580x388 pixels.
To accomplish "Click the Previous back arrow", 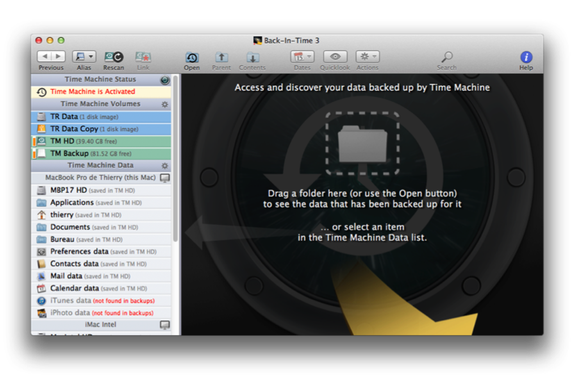I will point(44,56).
